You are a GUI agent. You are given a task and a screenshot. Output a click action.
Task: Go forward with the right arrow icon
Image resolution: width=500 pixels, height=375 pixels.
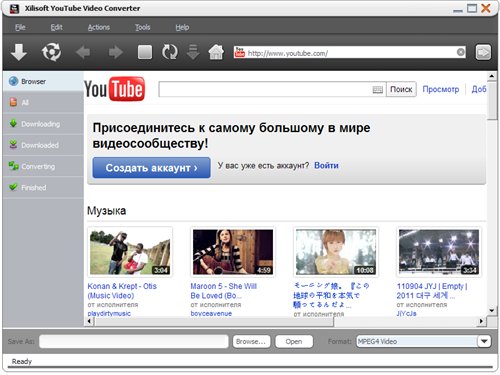tap(116, 52)
